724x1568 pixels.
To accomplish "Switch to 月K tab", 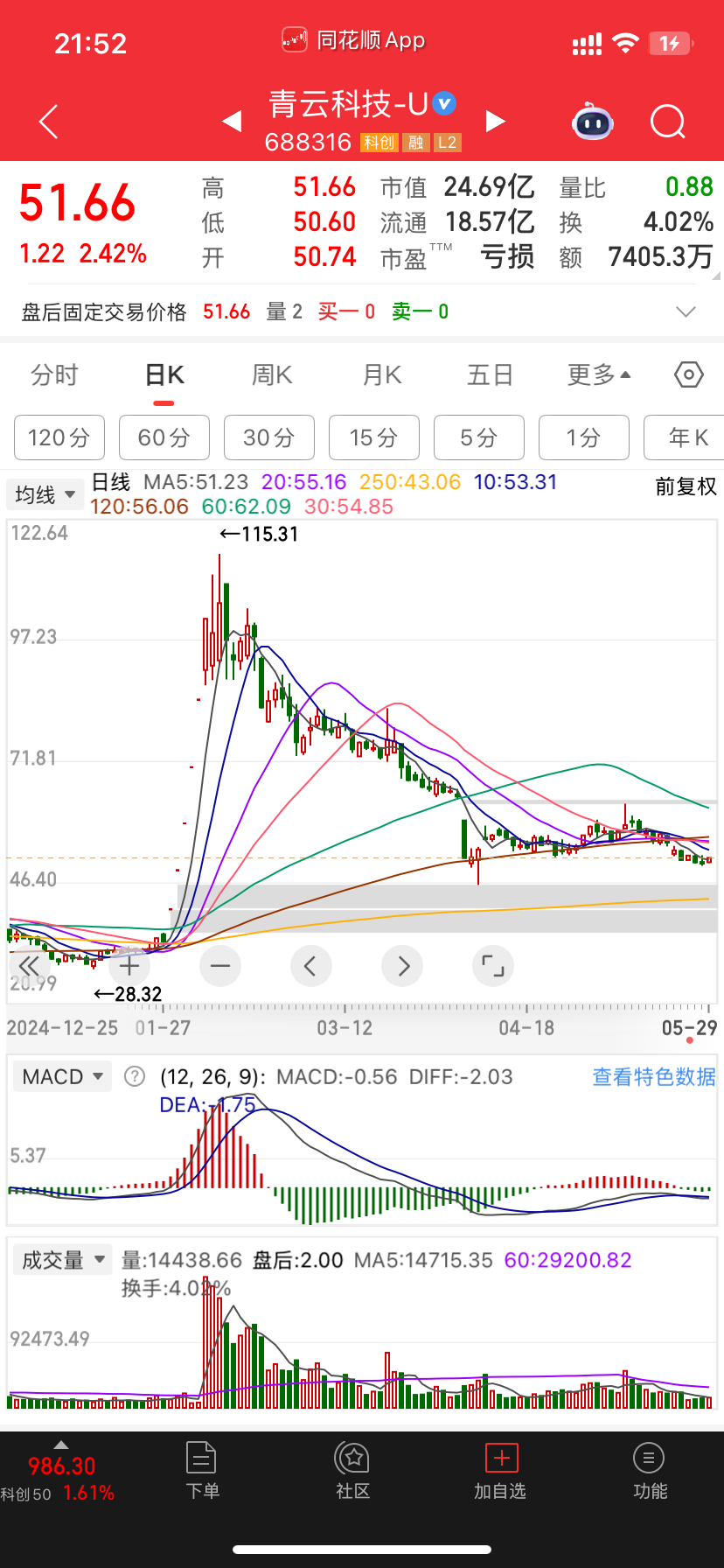I will coord(382,375).
